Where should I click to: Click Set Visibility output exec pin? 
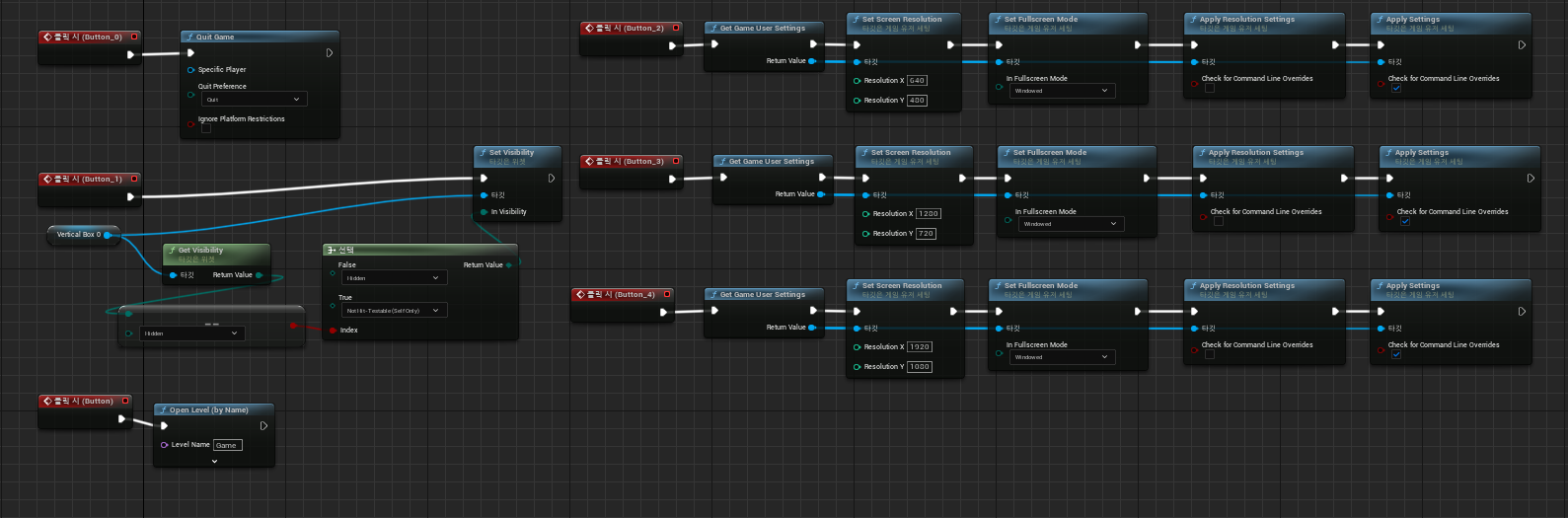[551, 179]
